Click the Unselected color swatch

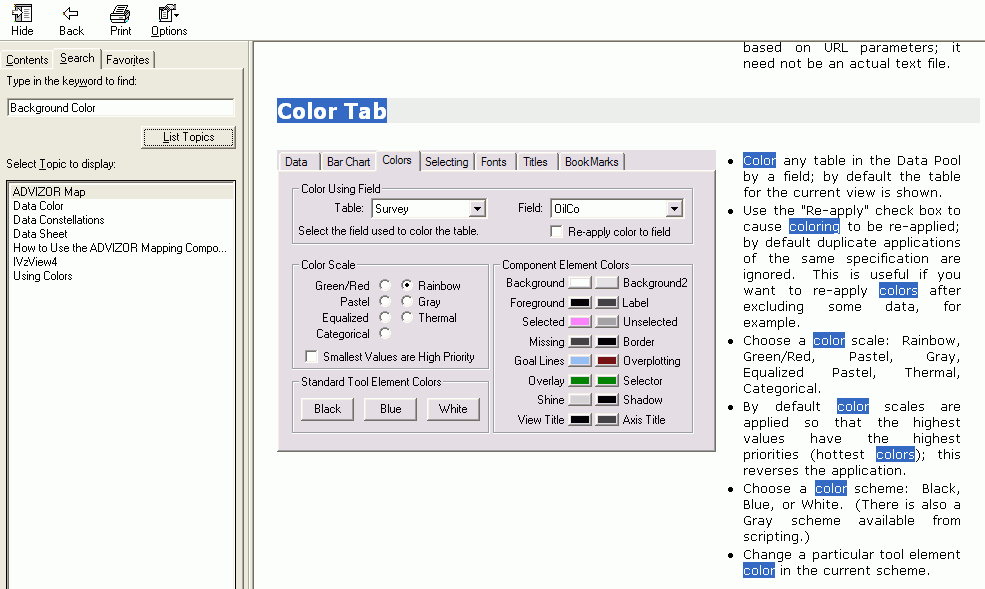[x=607, y=322]
